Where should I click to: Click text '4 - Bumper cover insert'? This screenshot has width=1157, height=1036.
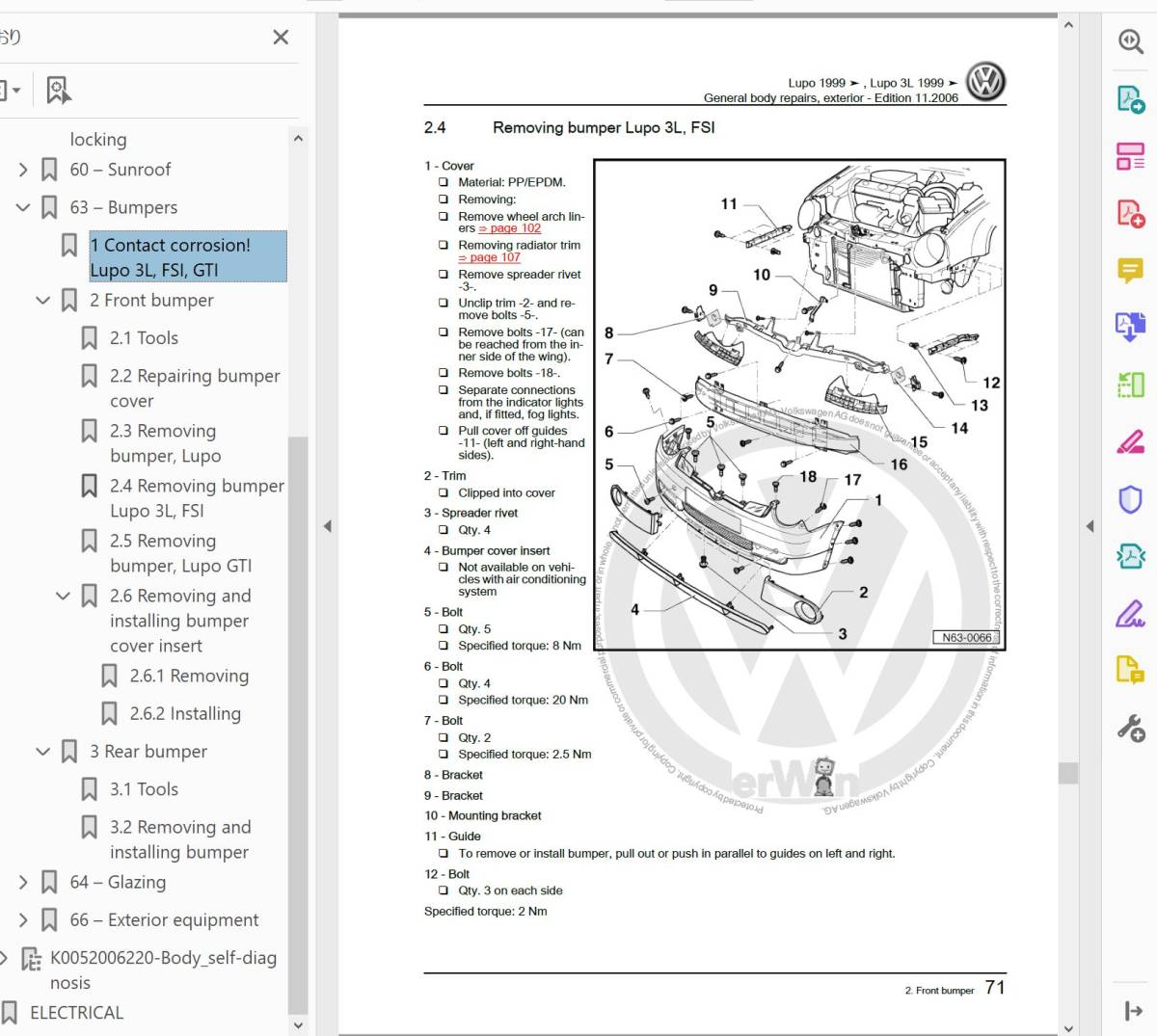[487, 551]
